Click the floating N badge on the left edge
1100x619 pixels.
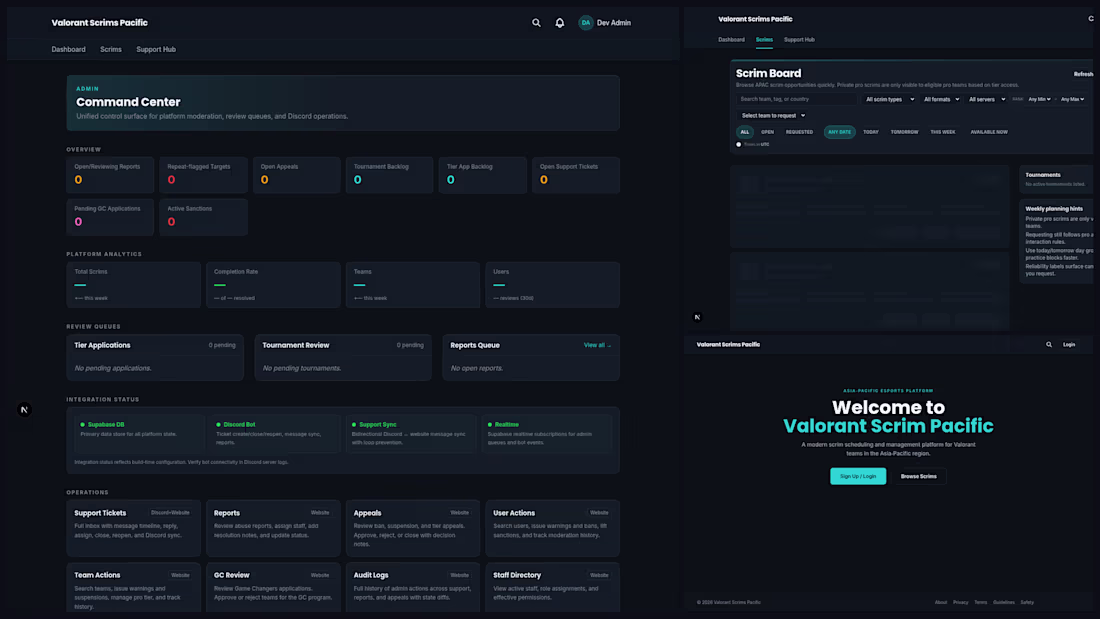click(23, 408)
